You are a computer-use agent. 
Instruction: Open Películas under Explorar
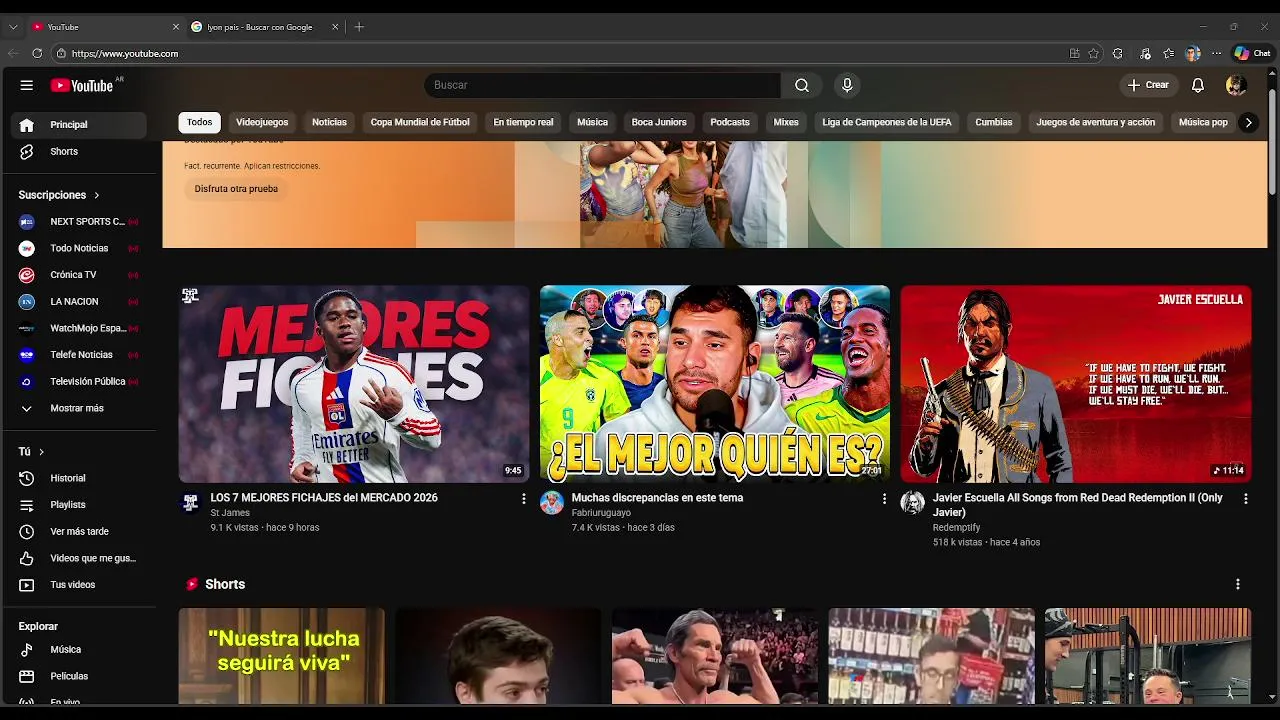tap(79, 676)
